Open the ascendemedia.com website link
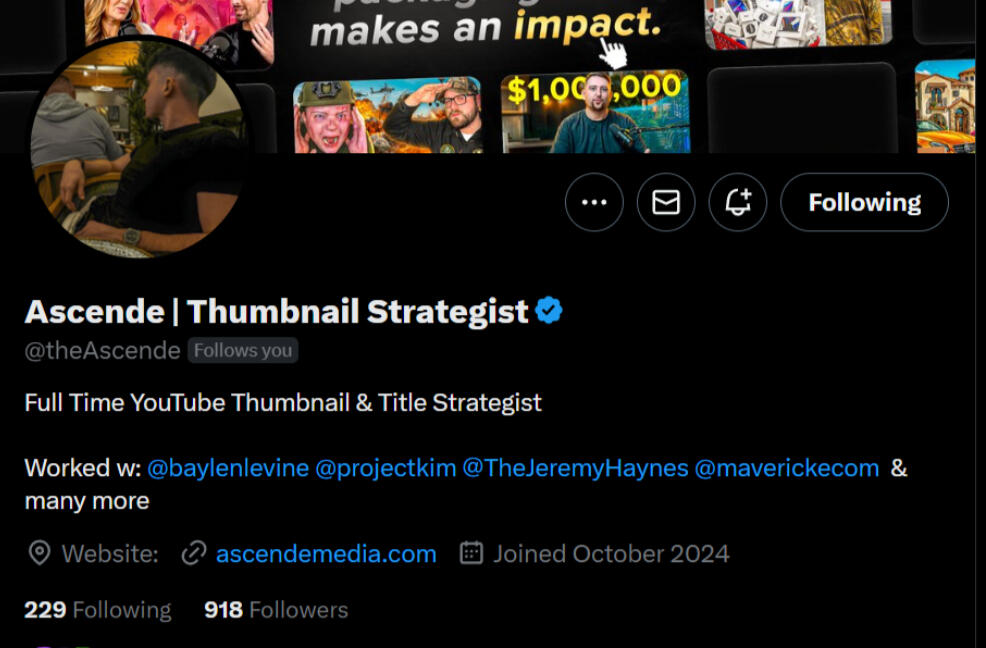This screenshot has width=986, height=648. coord(326,554)
